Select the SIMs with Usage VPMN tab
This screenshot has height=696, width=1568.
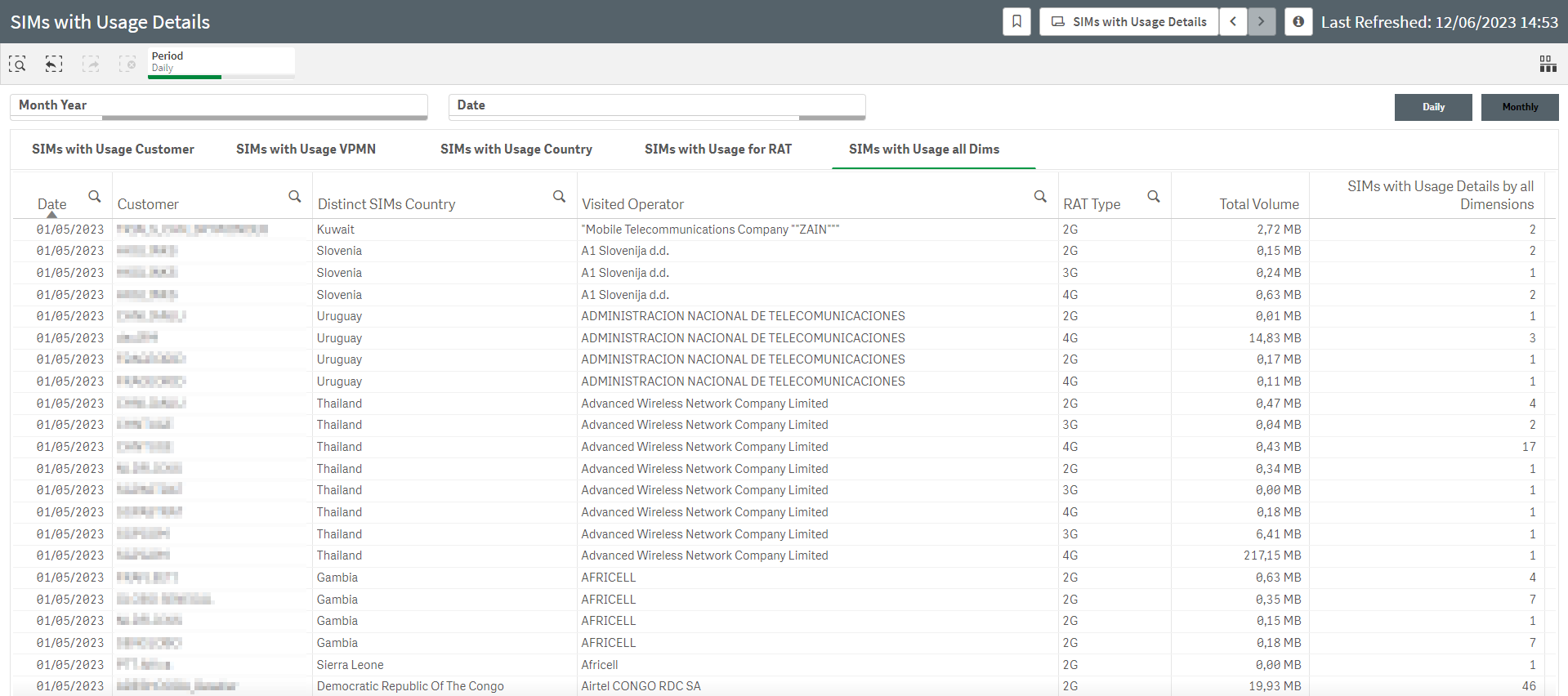[306, 149]
